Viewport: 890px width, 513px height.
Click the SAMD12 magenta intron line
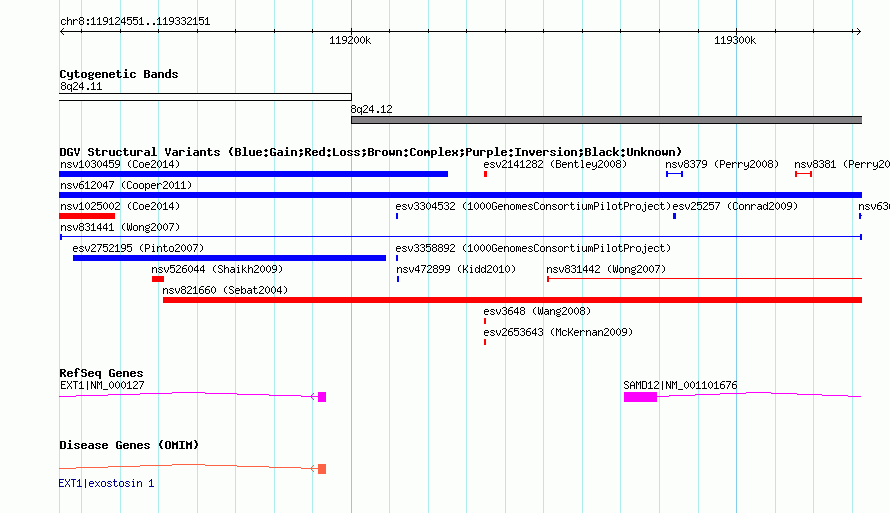[759, 394]
